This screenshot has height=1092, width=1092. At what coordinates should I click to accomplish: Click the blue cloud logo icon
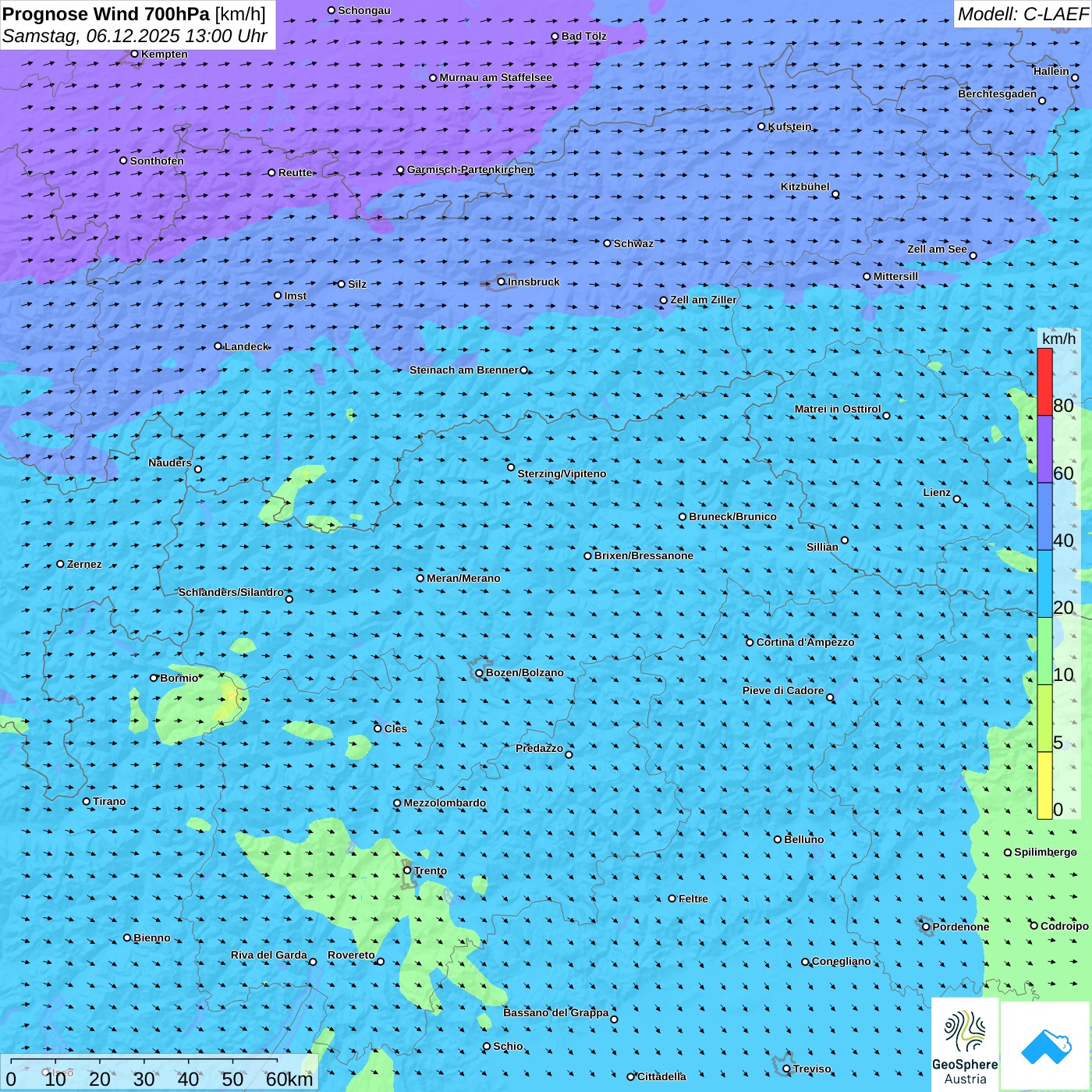point(1046,1047)
